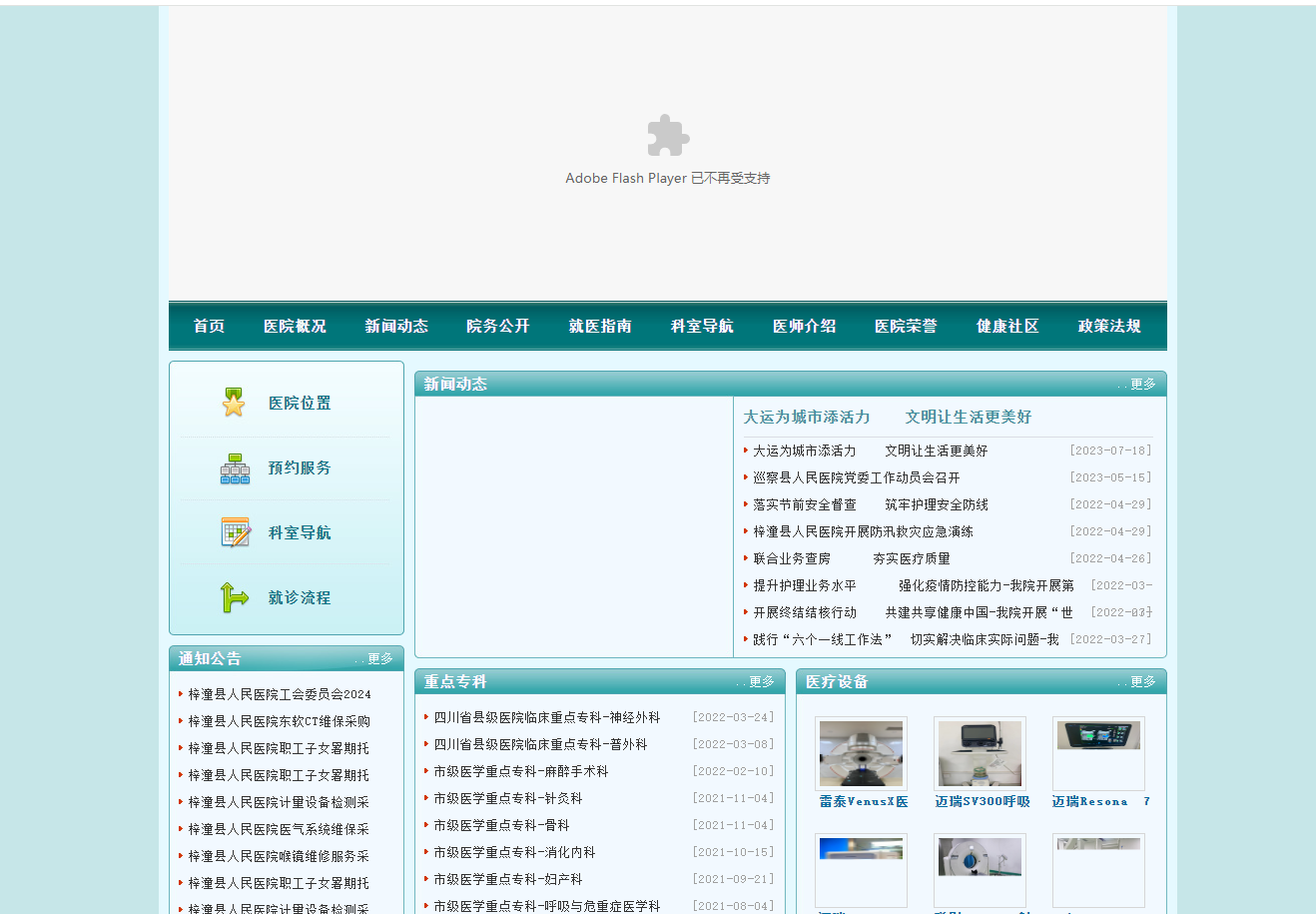This screenshot has height=914, width=1316.
Task: Click date [2022-03-24] in 重点专科 list
Action: 733,717
